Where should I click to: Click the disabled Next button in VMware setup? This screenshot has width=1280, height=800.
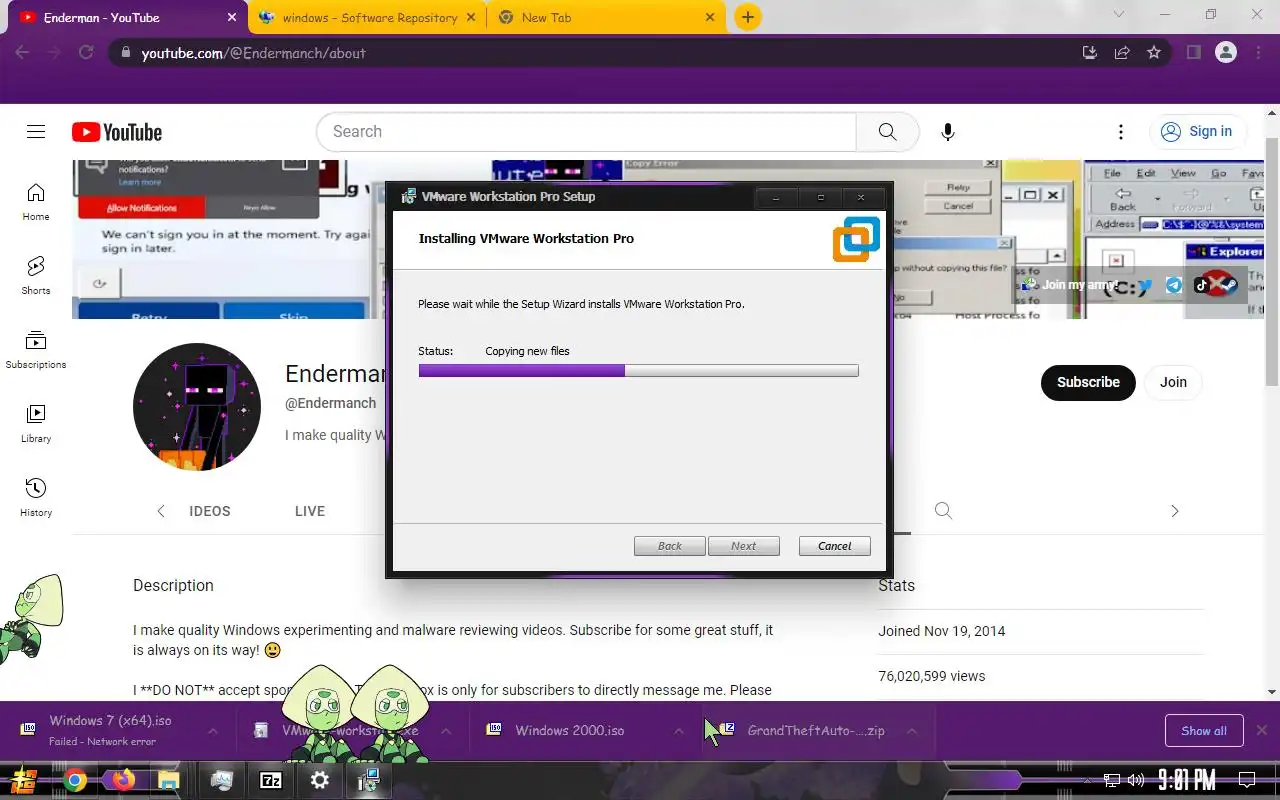click(744, 546)
